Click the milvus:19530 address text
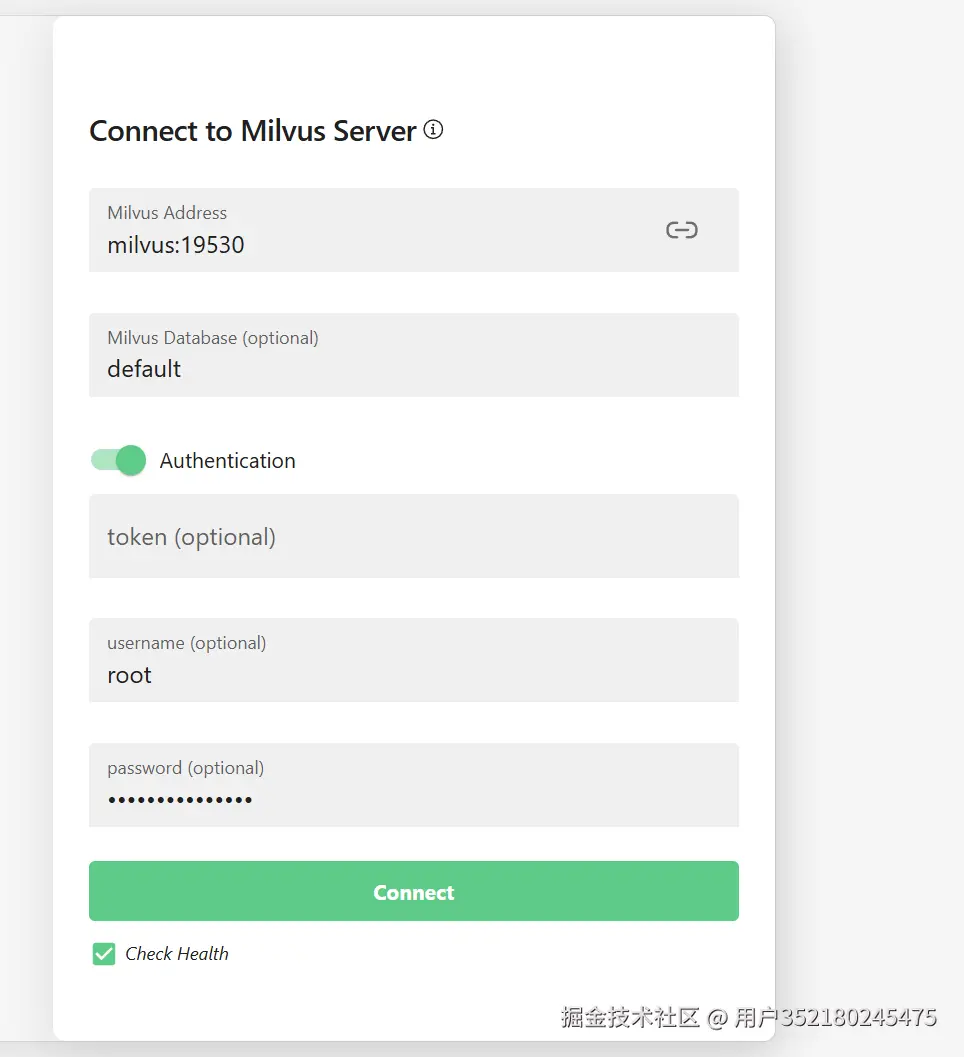The width and height of the screenshot is (964, 1057). pos(176,245)
